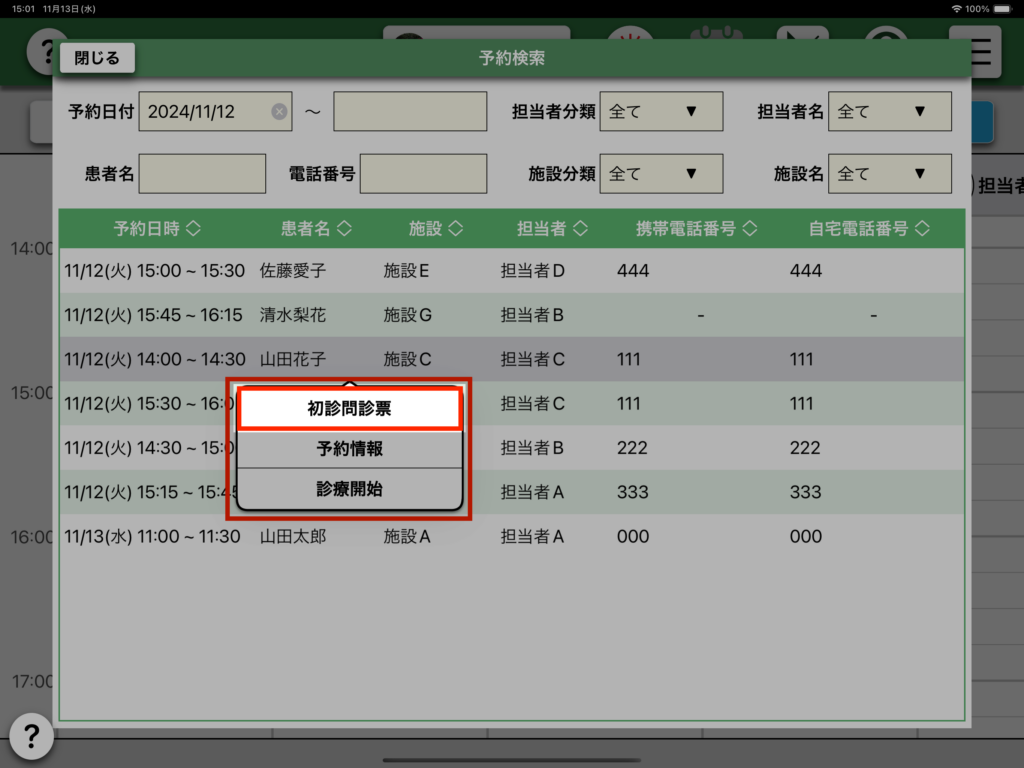
Task: Expand the 施設名 dropdown
Action: [890, 174]
